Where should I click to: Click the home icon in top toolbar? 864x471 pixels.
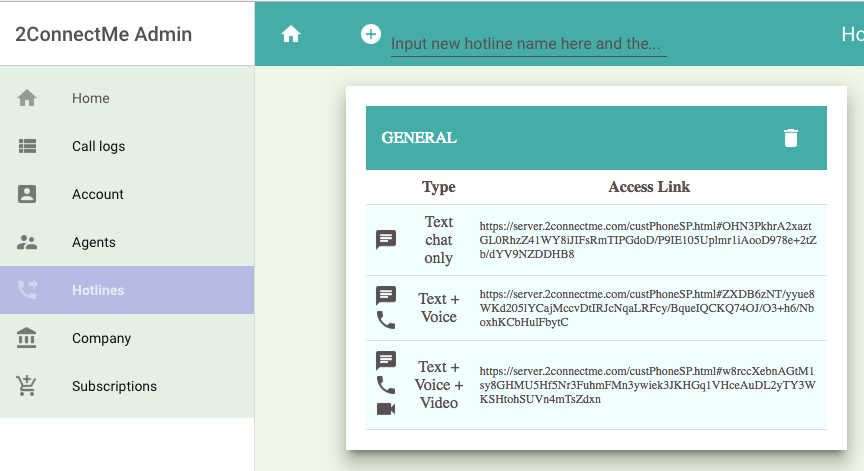tap(291, 34)
